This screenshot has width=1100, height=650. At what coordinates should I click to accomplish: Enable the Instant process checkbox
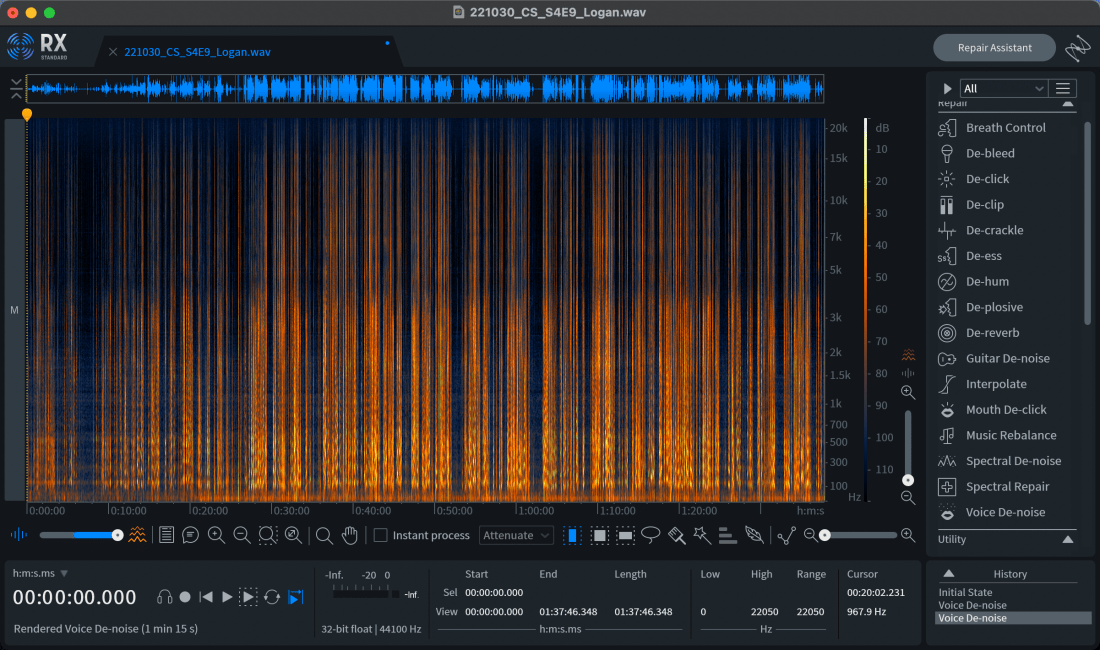pos(381,535)
